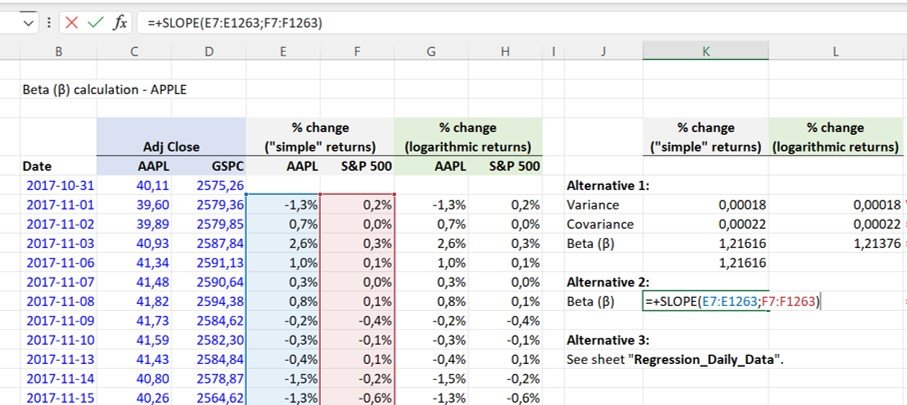Select the column K header
This screenshot has height=405, width=907.
pyautogui.click(x=705, y=51)
